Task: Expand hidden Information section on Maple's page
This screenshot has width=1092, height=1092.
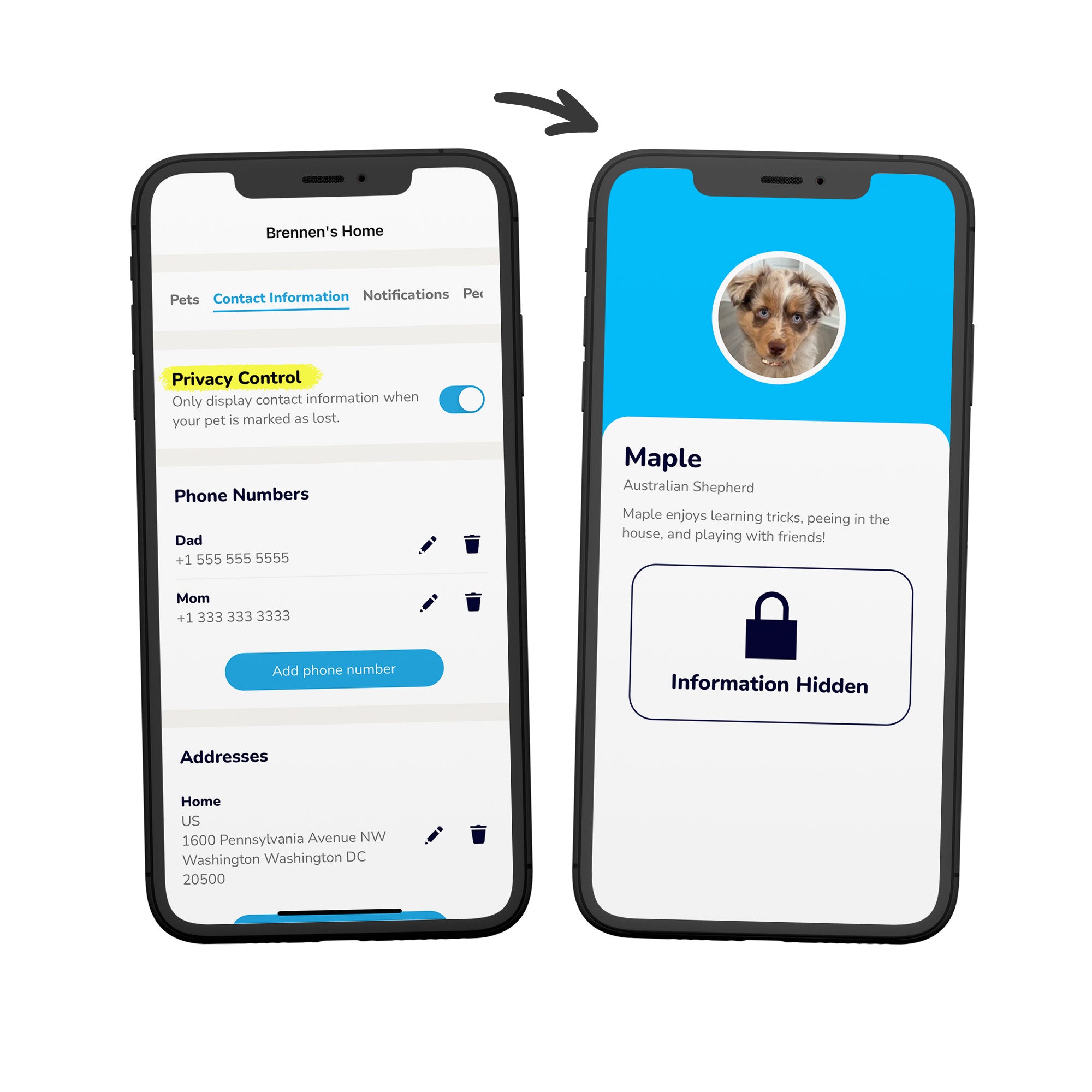Action: (770, 645)
